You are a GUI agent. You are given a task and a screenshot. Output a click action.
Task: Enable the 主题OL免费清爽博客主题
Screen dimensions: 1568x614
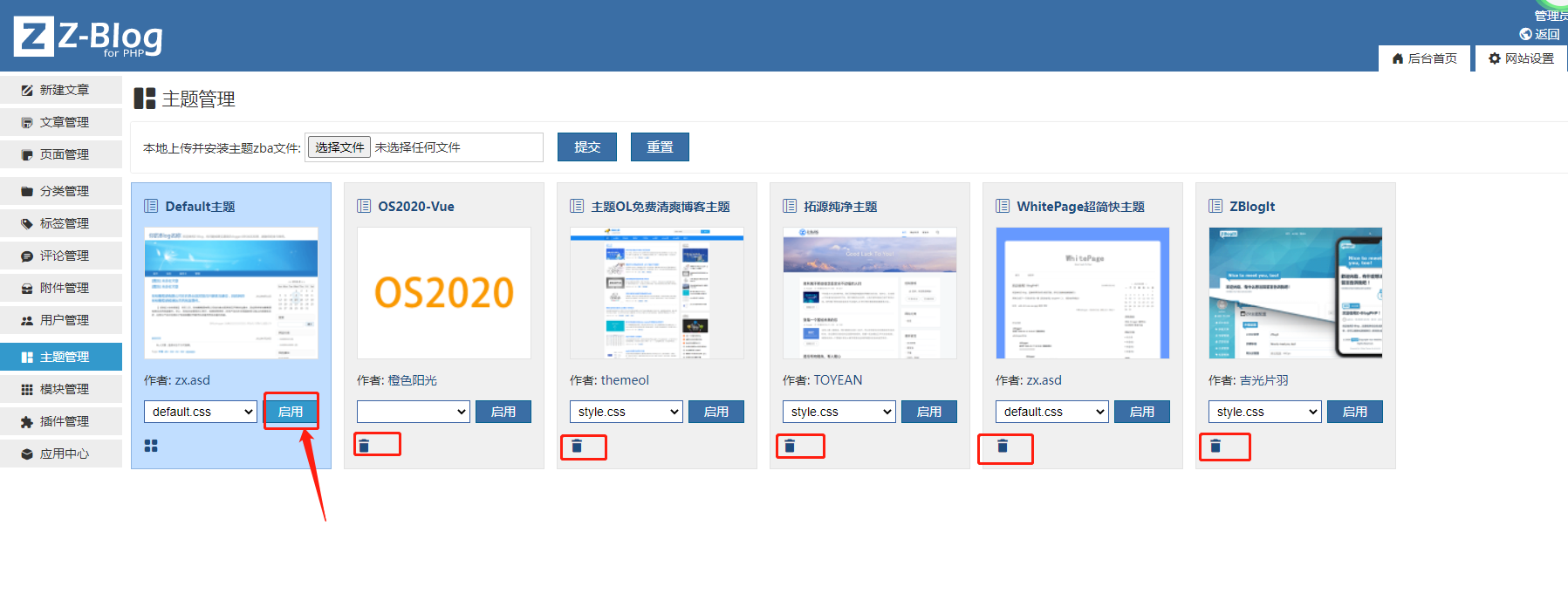pos(716,412)
